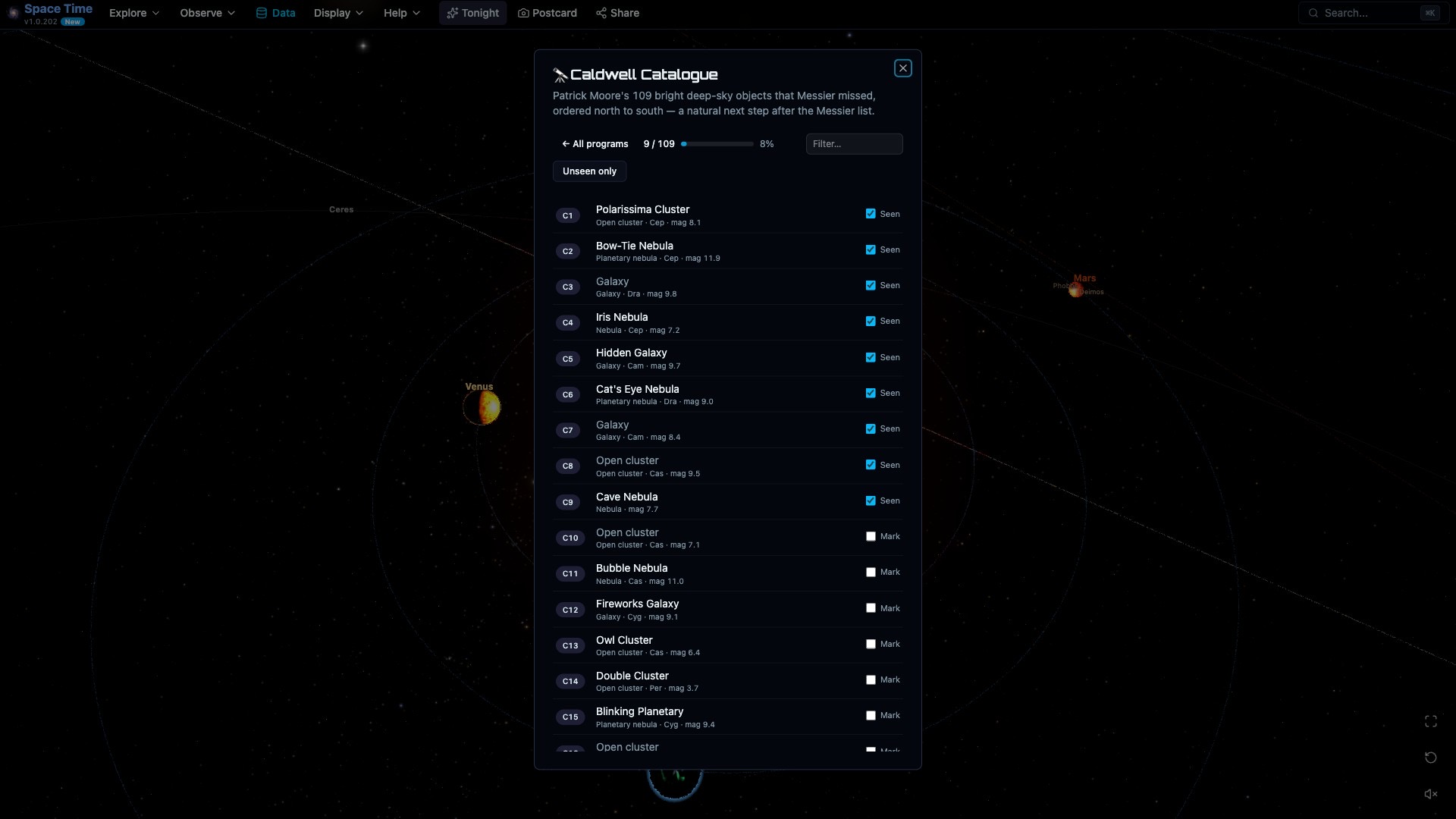Mark Owl Cluster as seen
This screenshot has height=819, width=1456.
click(x=871, y=644)
